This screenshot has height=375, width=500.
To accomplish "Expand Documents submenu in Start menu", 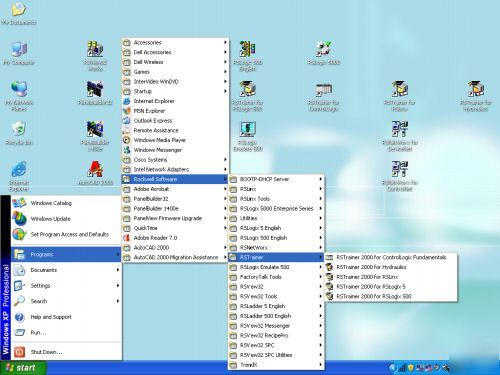I will click(66, 270).
